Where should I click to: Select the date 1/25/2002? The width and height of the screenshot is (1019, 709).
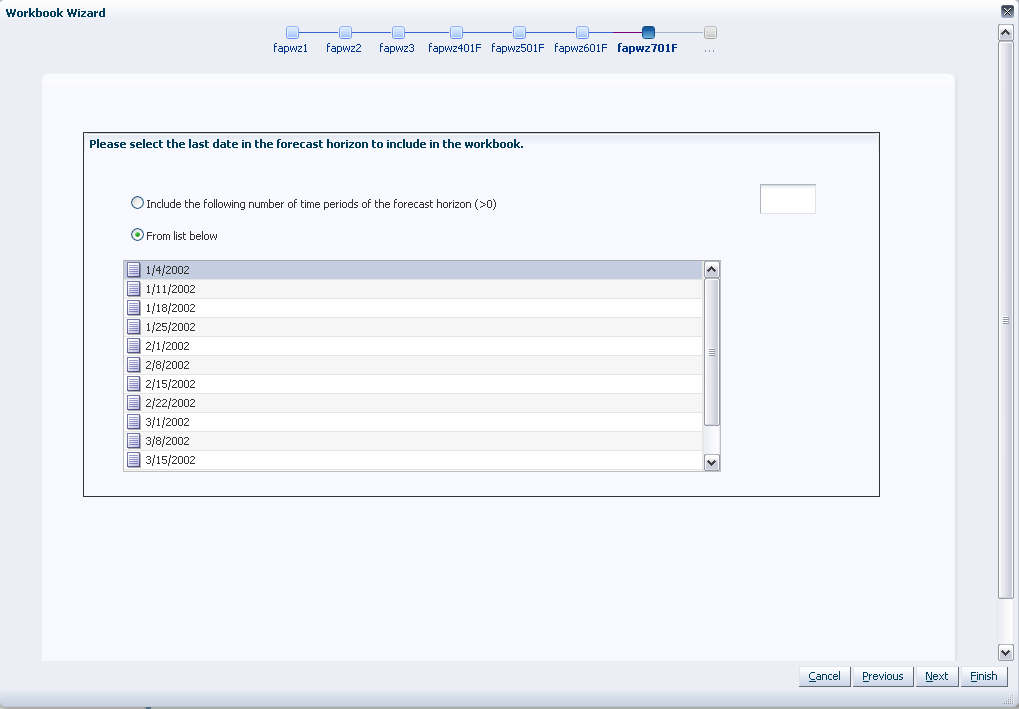click(x=413, y=326)
